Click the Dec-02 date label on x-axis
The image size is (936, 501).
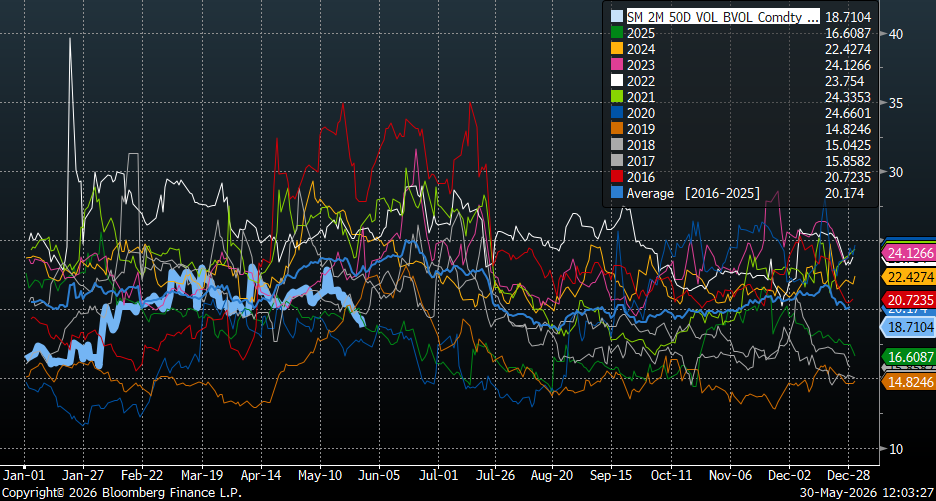pyautogui.click(x=788, y=474)
